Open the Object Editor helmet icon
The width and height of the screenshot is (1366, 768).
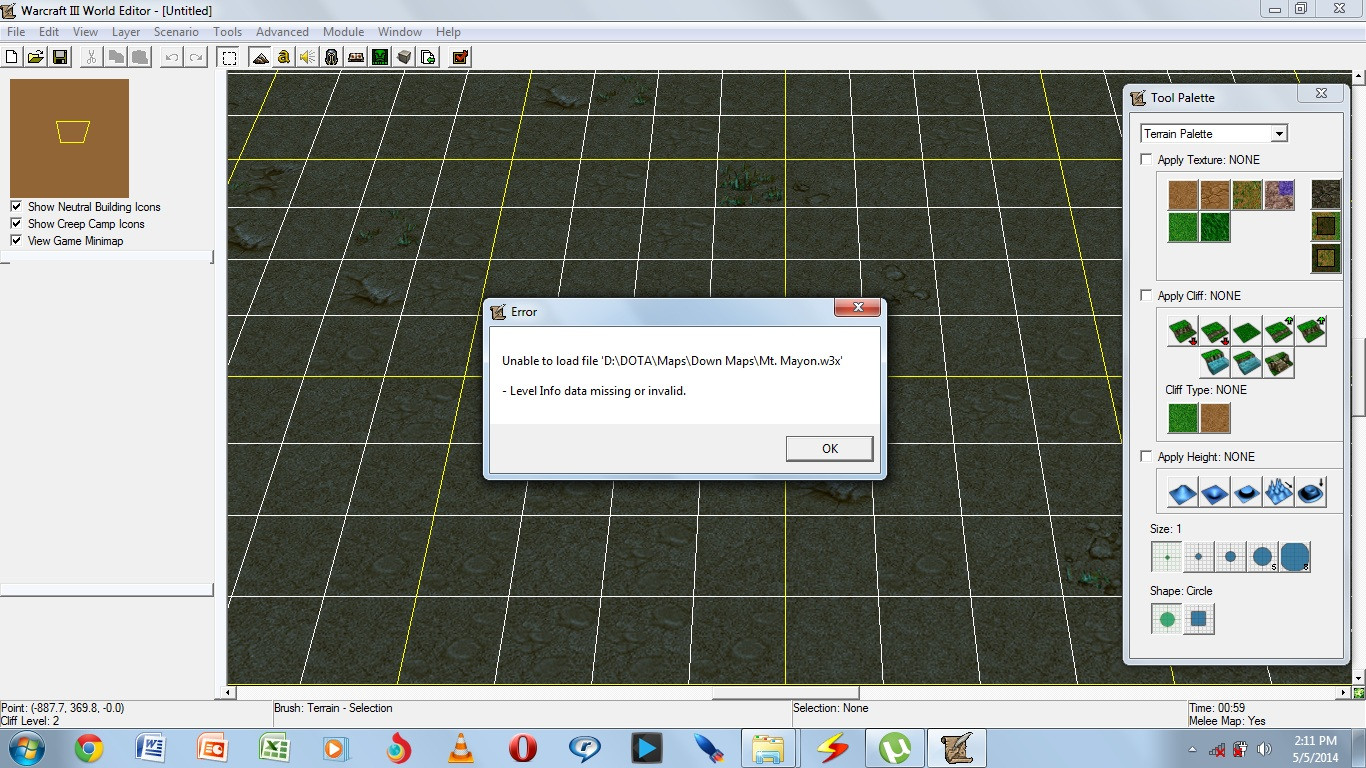tap(332, 57)
